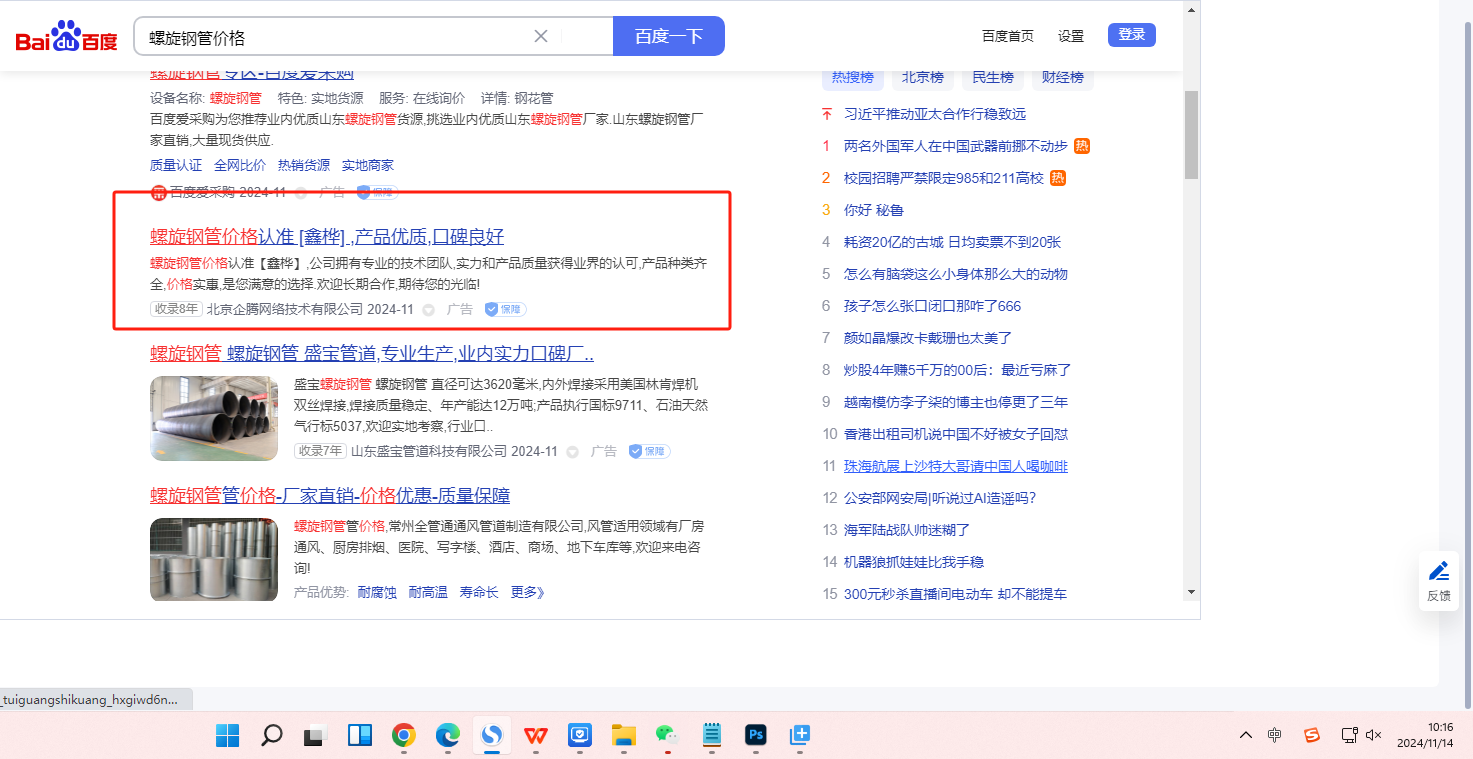Expand the 更多 product advantages link
The image size is (1473, 759).
527,592
